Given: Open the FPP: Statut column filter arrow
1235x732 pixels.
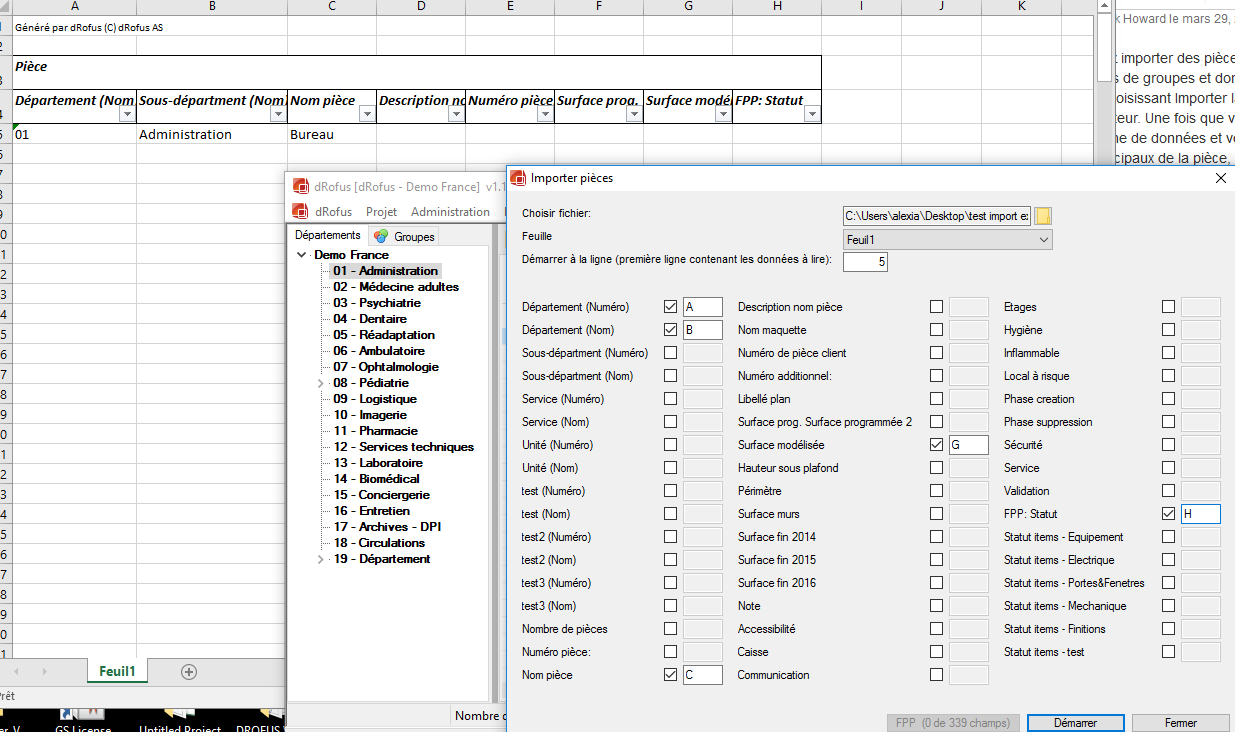Looking at the screenshot, I should [811, 115].
